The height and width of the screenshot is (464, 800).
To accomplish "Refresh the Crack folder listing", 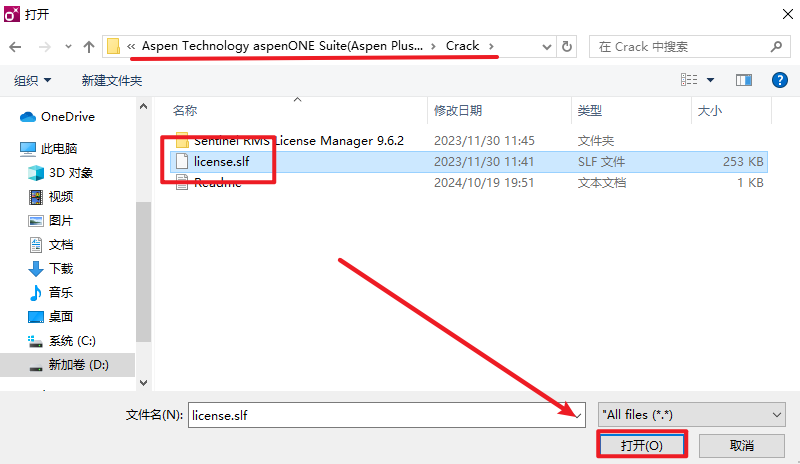I will [567, 47].
